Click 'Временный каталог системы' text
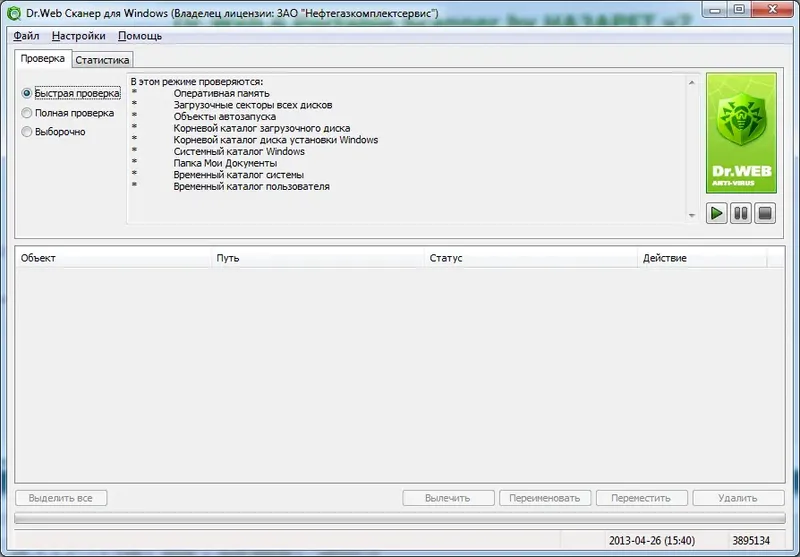Image resolution: width=800 pixels, height=557 pixels. 239,175
